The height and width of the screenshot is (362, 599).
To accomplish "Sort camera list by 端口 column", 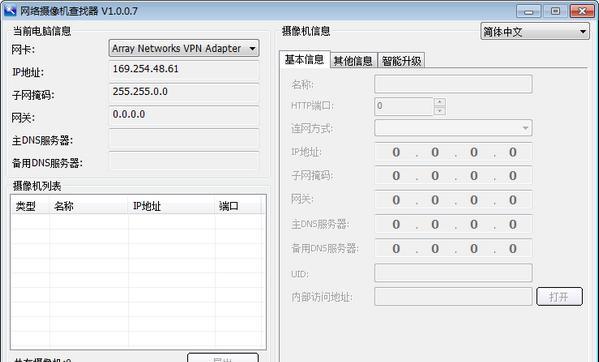I will click(x=238, y=206).
